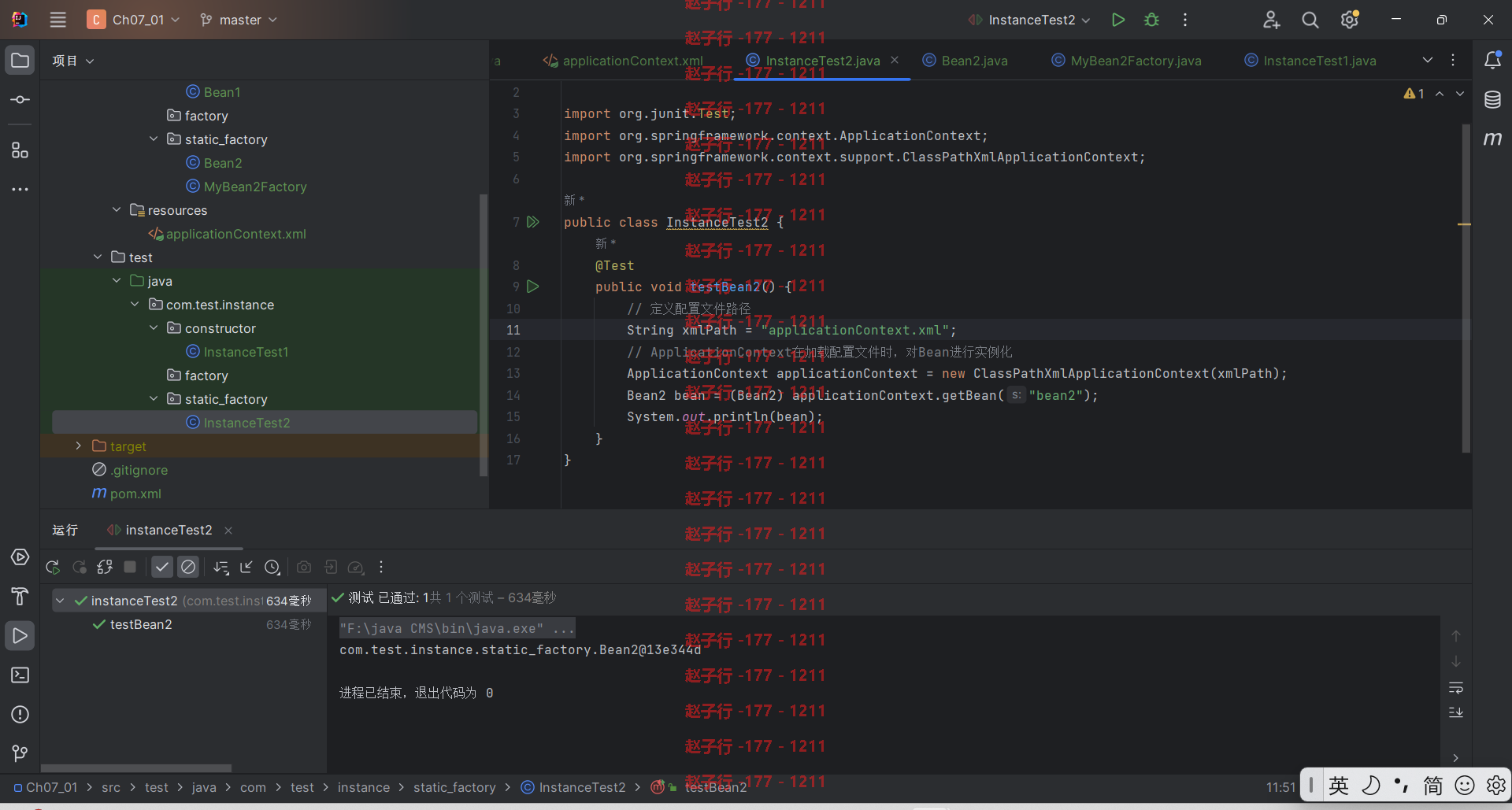Switch IME language 英 button
Viewport: 1512px width, 810px height.
(1339, 785)
